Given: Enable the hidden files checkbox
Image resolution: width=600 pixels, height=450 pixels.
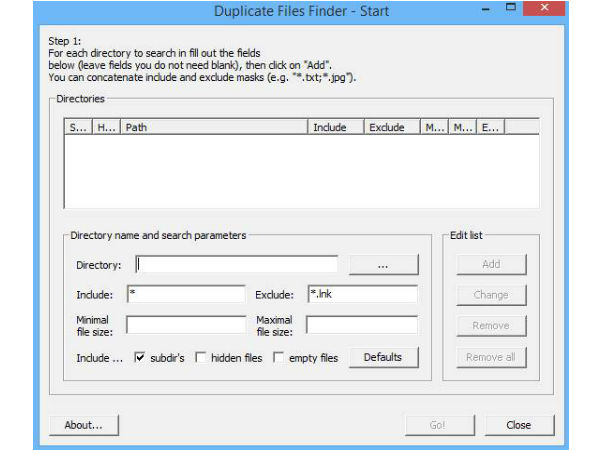Looking at the screenshot, I should tap(201, 357).
